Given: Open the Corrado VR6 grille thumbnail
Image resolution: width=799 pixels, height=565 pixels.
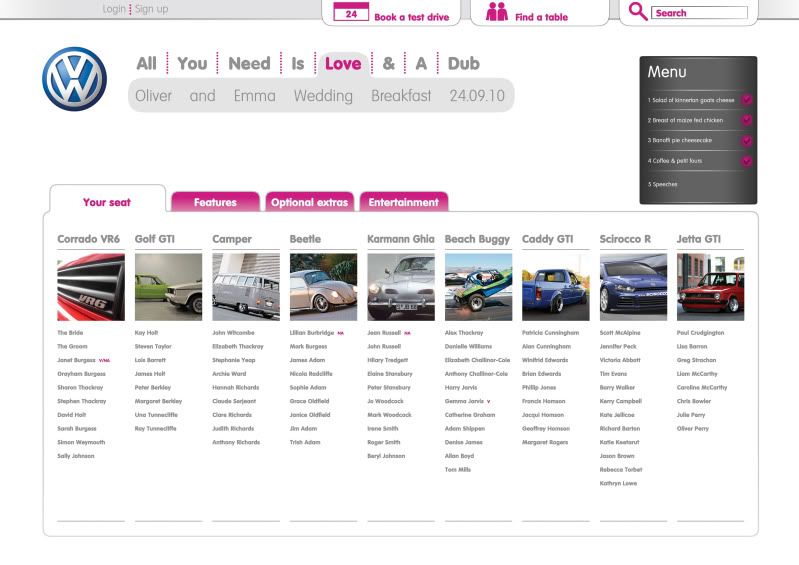Looking at the screenshot, I should tap(91, 287).
